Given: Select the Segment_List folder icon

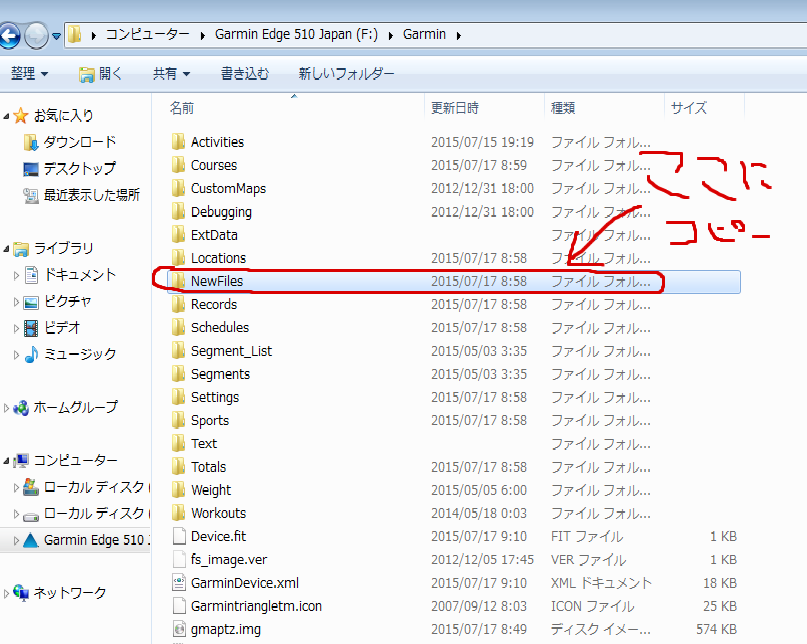Looking at the screenshot, I should [178, 351].
